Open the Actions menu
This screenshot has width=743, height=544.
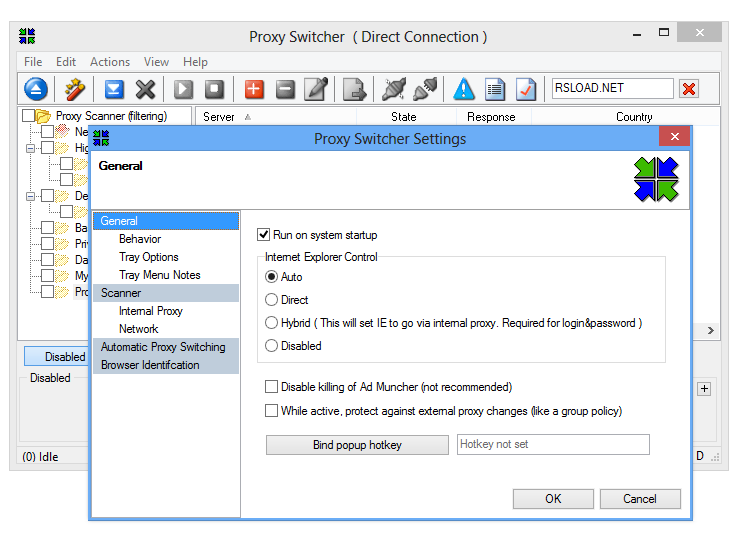point(110,62)
